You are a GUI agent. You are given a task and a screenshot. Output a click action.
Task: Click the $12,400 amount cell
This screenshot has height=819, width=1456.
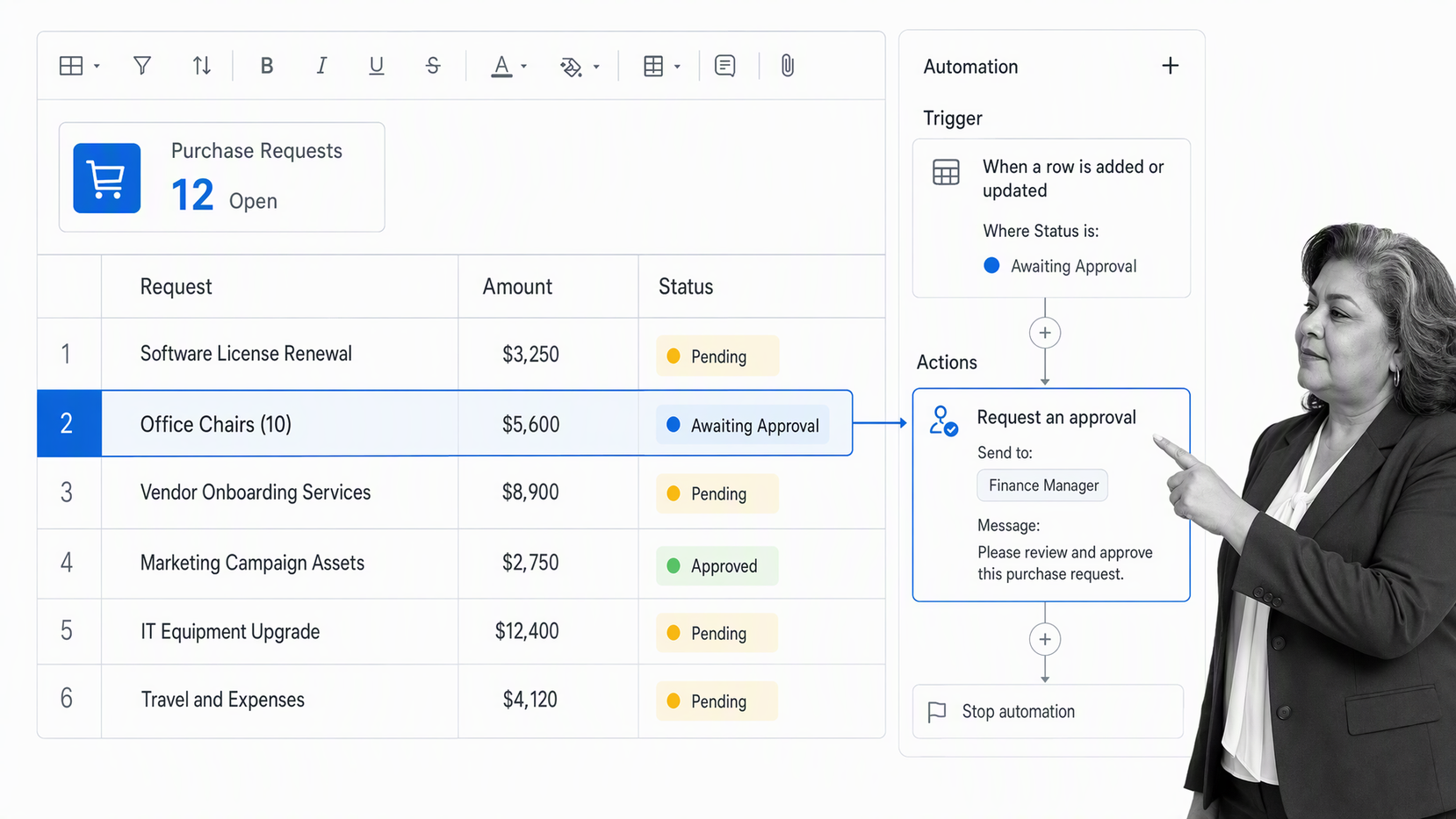548,631
